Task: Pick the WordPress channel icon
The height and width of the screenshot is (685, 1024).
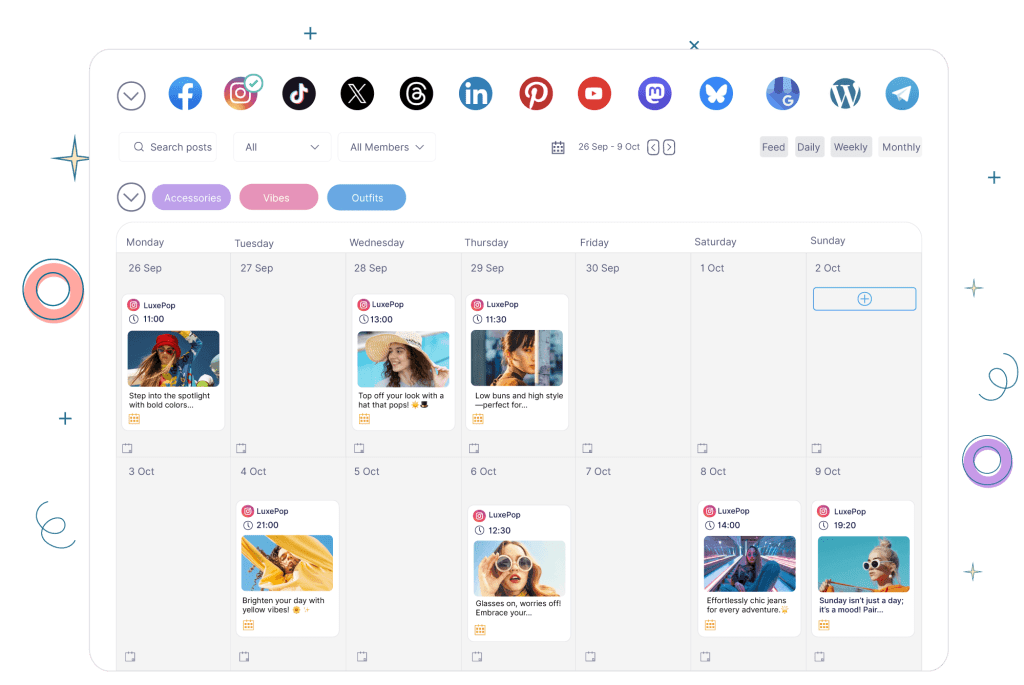Action: [x=844, y=93]
